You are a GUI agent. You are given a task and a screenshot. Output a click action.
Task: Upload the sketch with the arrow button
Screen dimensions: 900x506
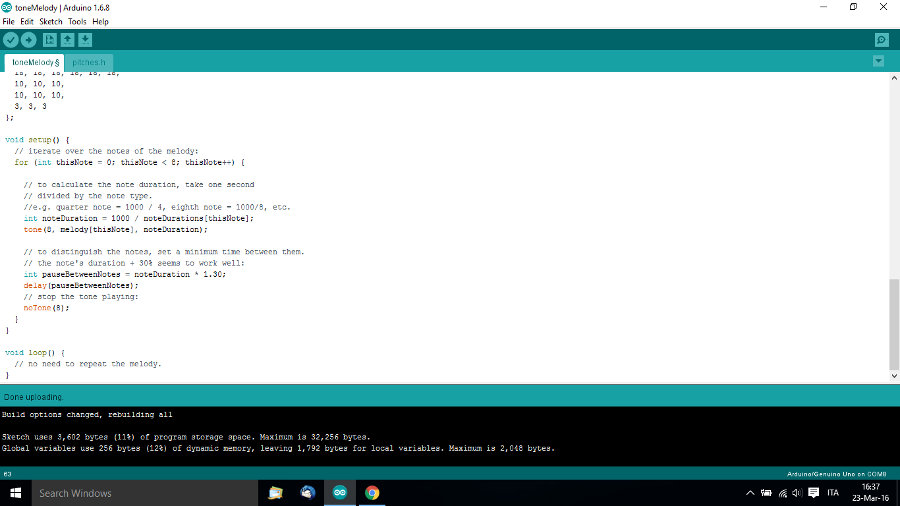pyautogui.click(x=28, y=40)
